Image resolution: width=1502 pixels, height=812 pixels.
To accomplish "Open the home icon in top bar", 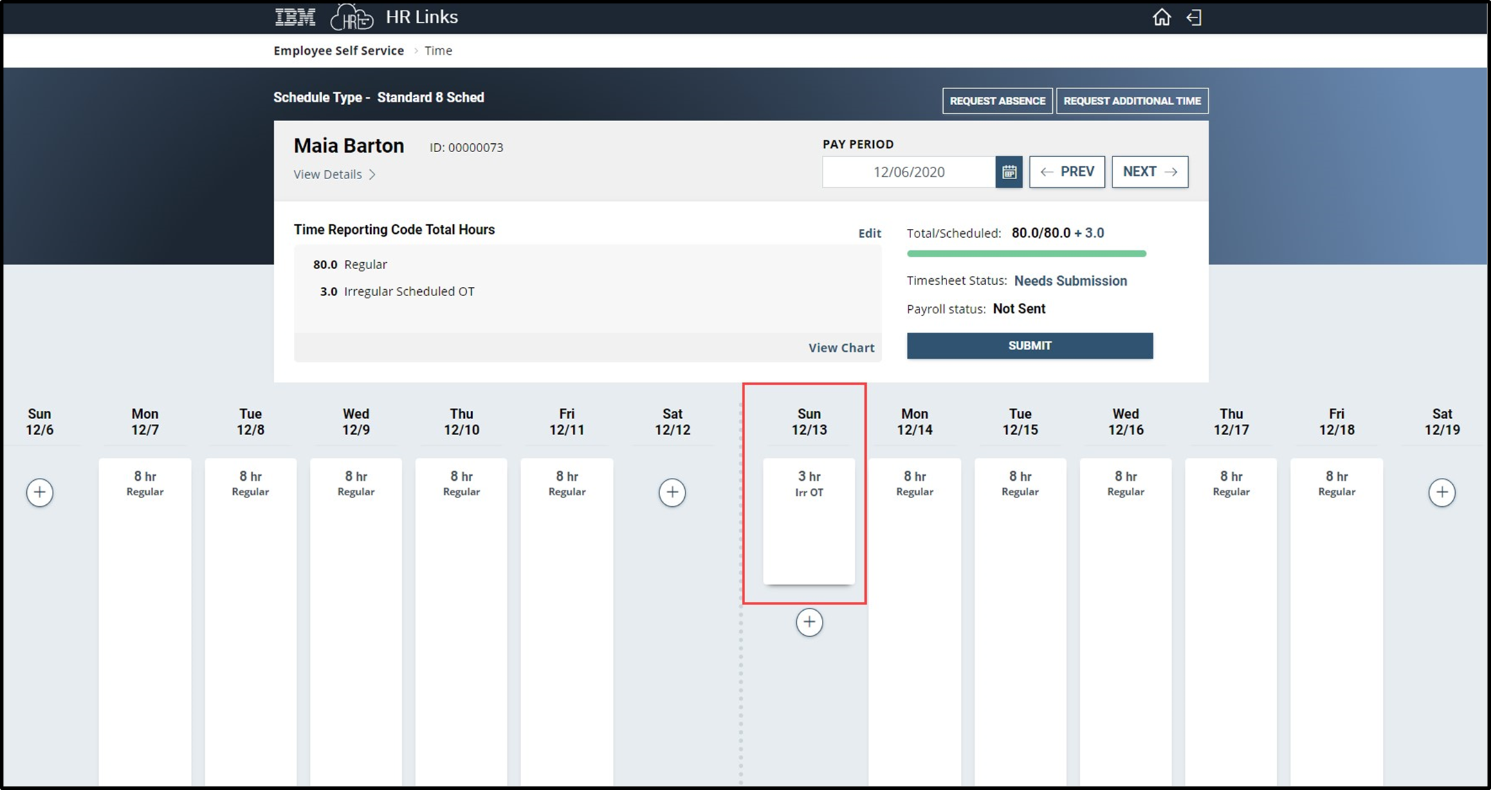I will point(1162,17).
